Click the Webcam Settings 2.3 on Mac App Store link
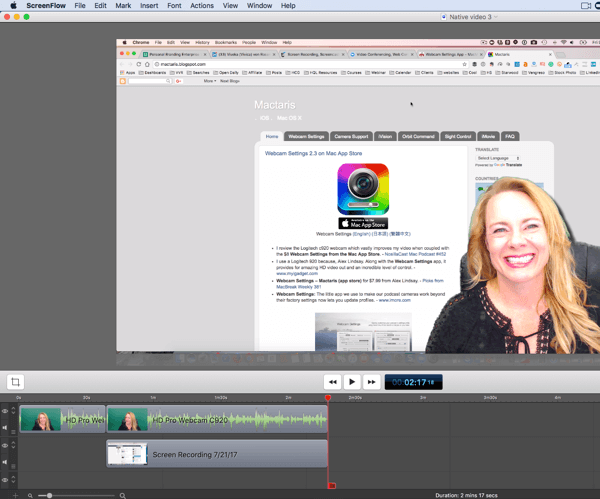 [x=313, y=153]
